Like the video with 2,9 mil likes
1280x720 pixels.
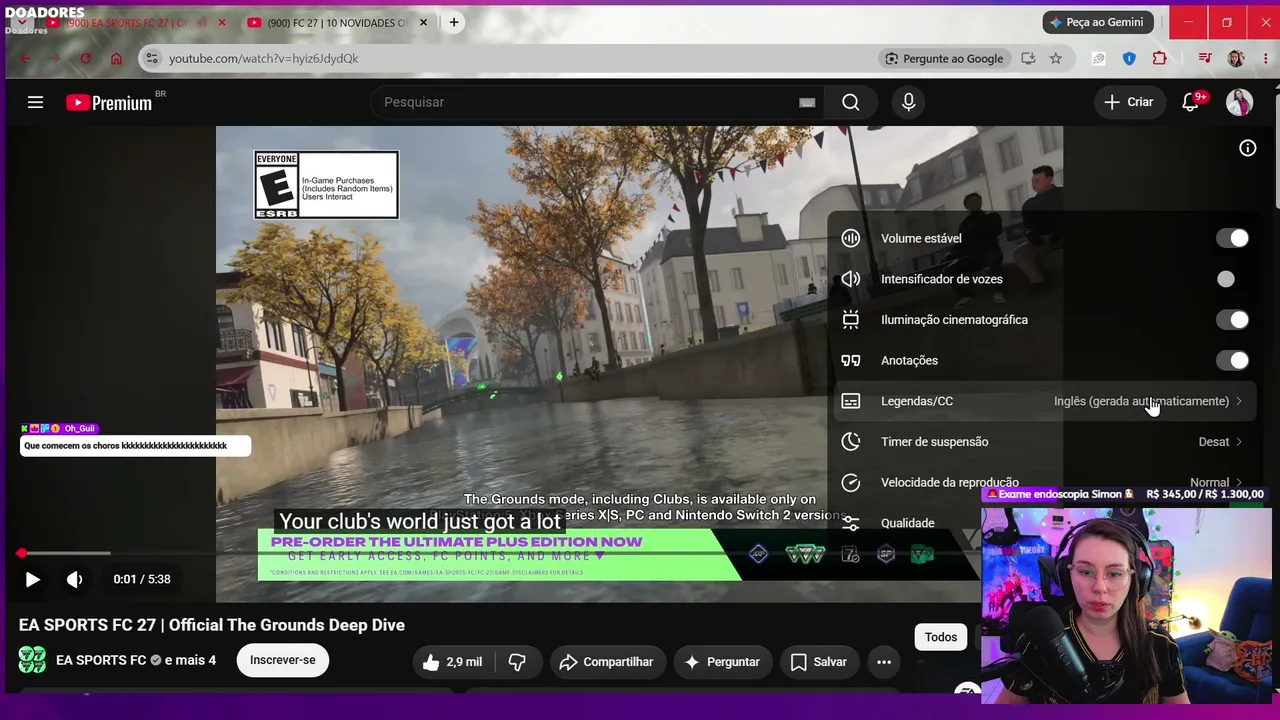point(451,662)
